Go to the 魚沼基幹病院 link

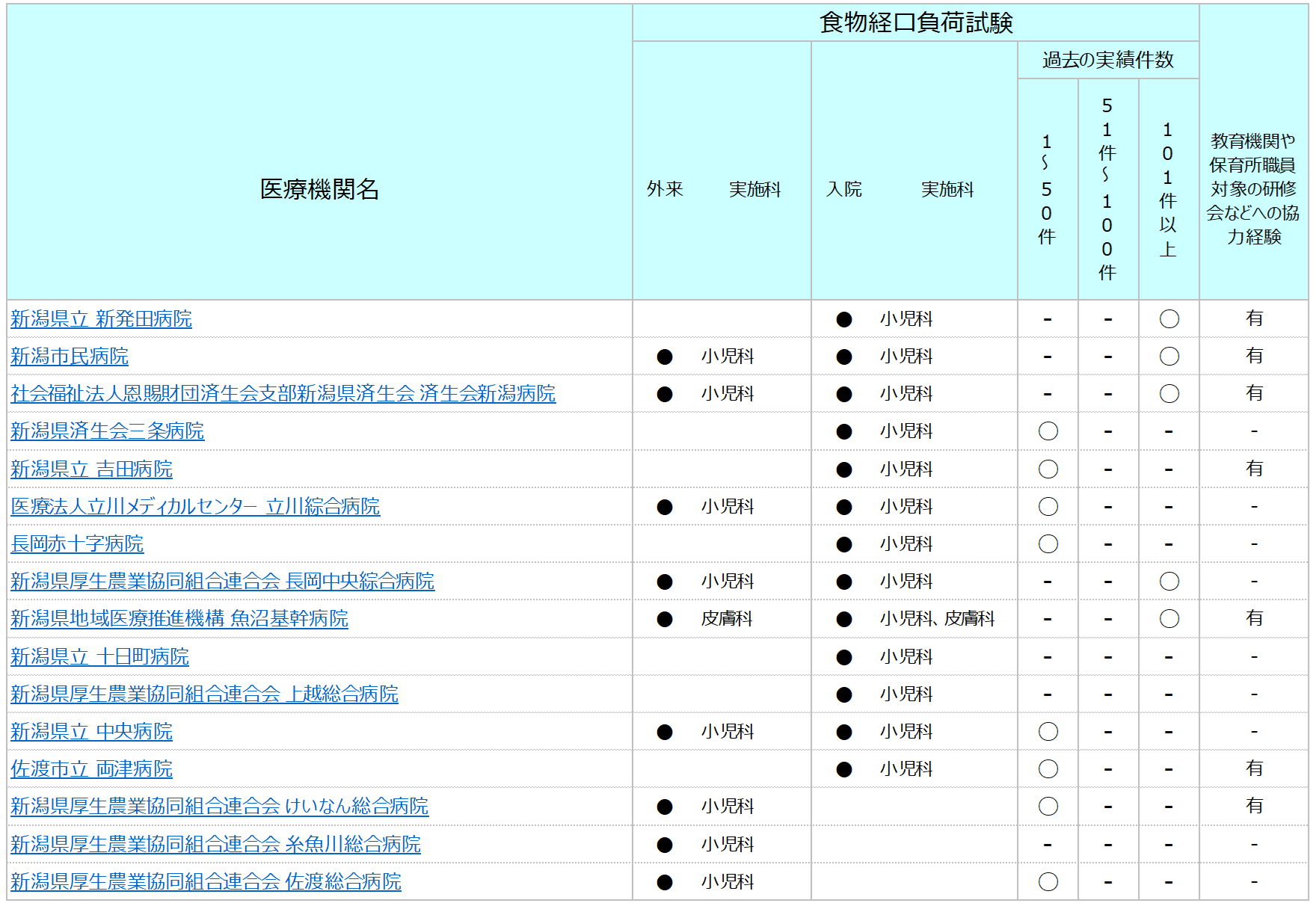179,619
